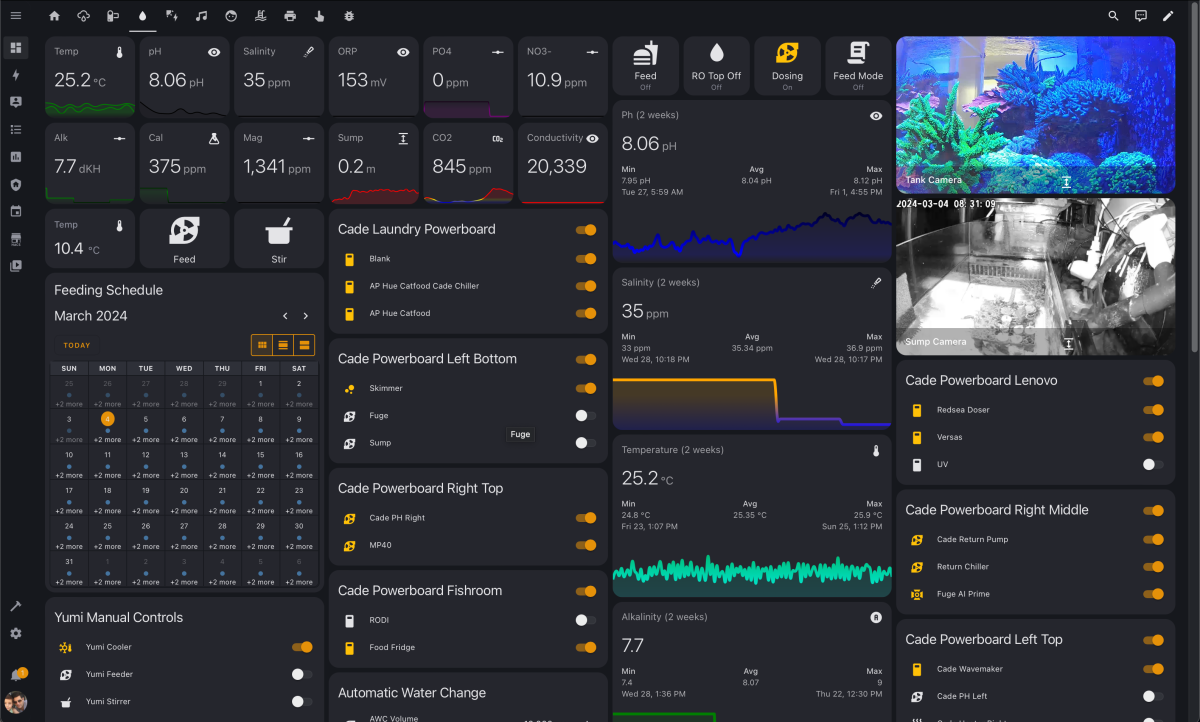This screenshot has width=1200, height=722.
Task: Open the Tank Camera feed
Action: coord(1035,115)
